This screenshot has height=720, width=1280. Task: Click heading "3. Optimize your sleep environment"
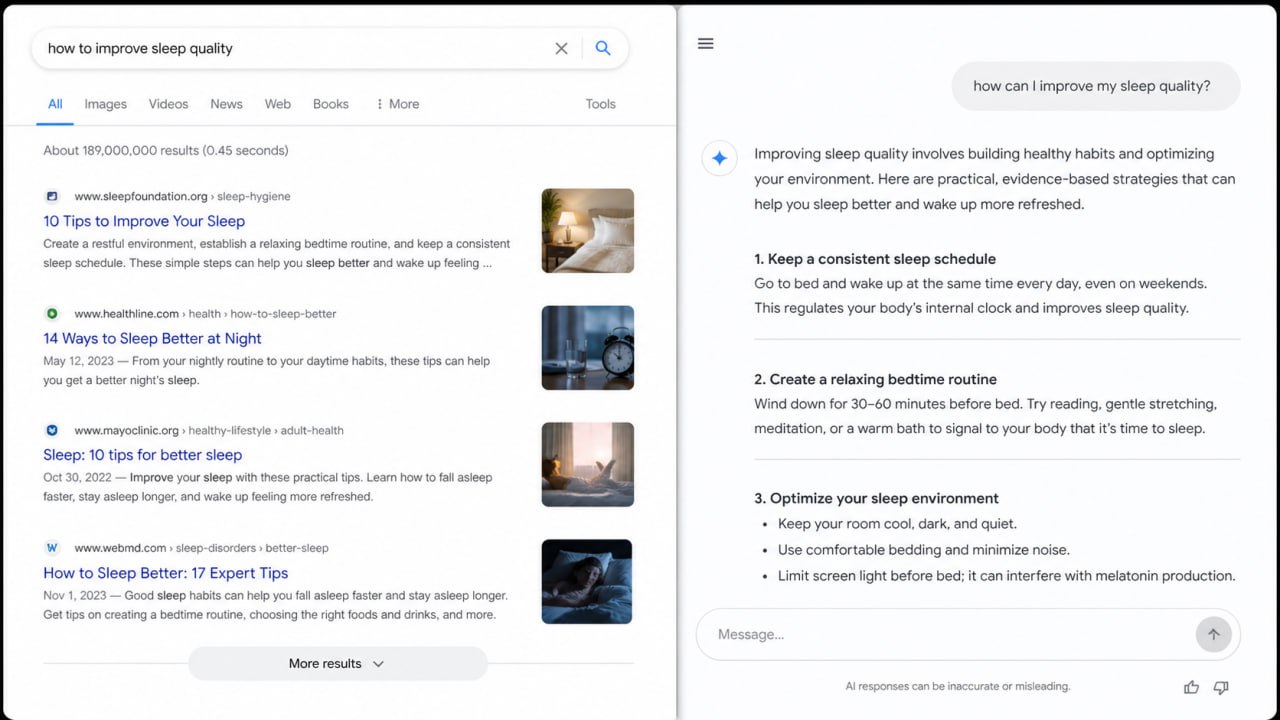coord(876,498)
